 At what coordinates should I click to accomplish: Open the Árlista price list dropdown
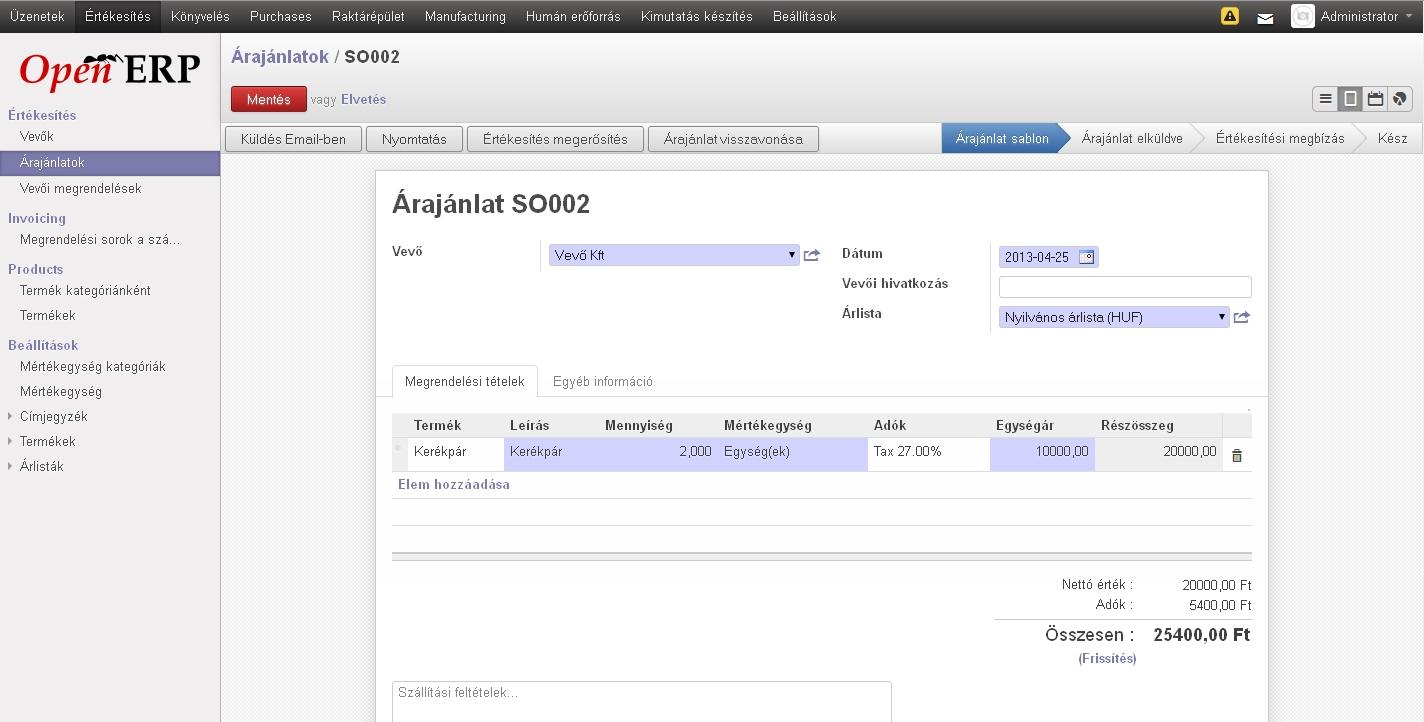click(1114, 317)
